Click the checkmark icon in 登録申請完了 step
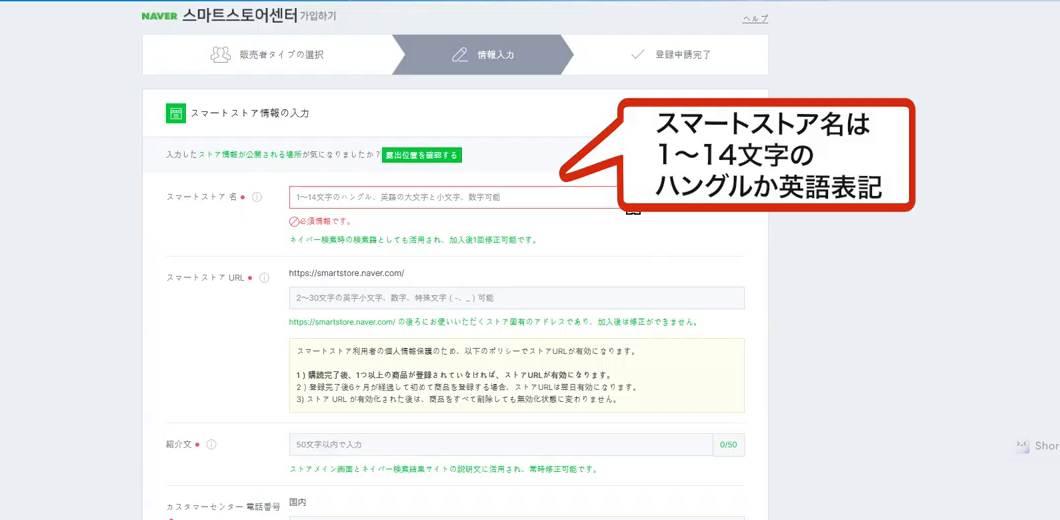1060x520 pixels. click(x=637, y=55)
